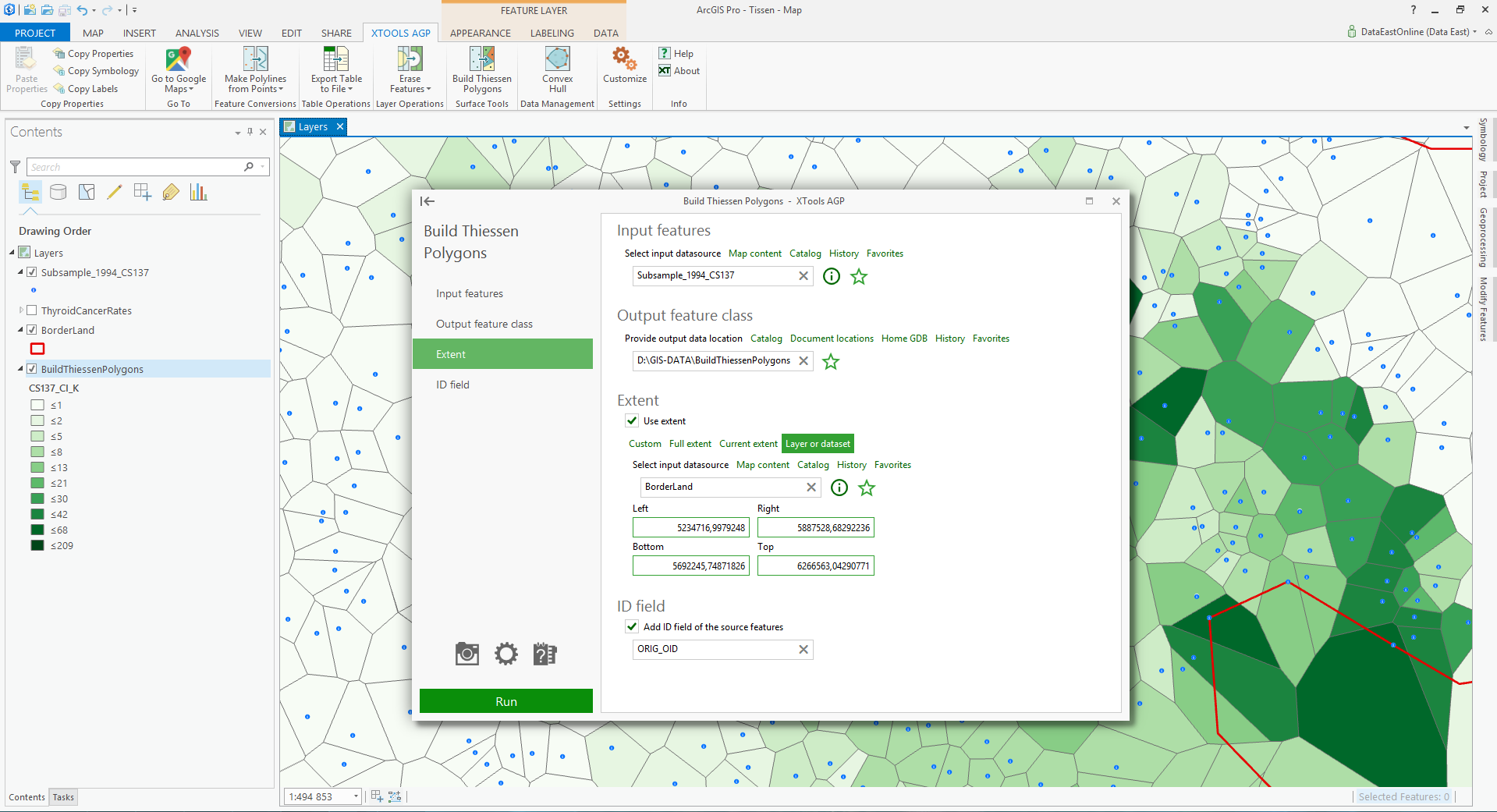Select Current extent option

748,444
